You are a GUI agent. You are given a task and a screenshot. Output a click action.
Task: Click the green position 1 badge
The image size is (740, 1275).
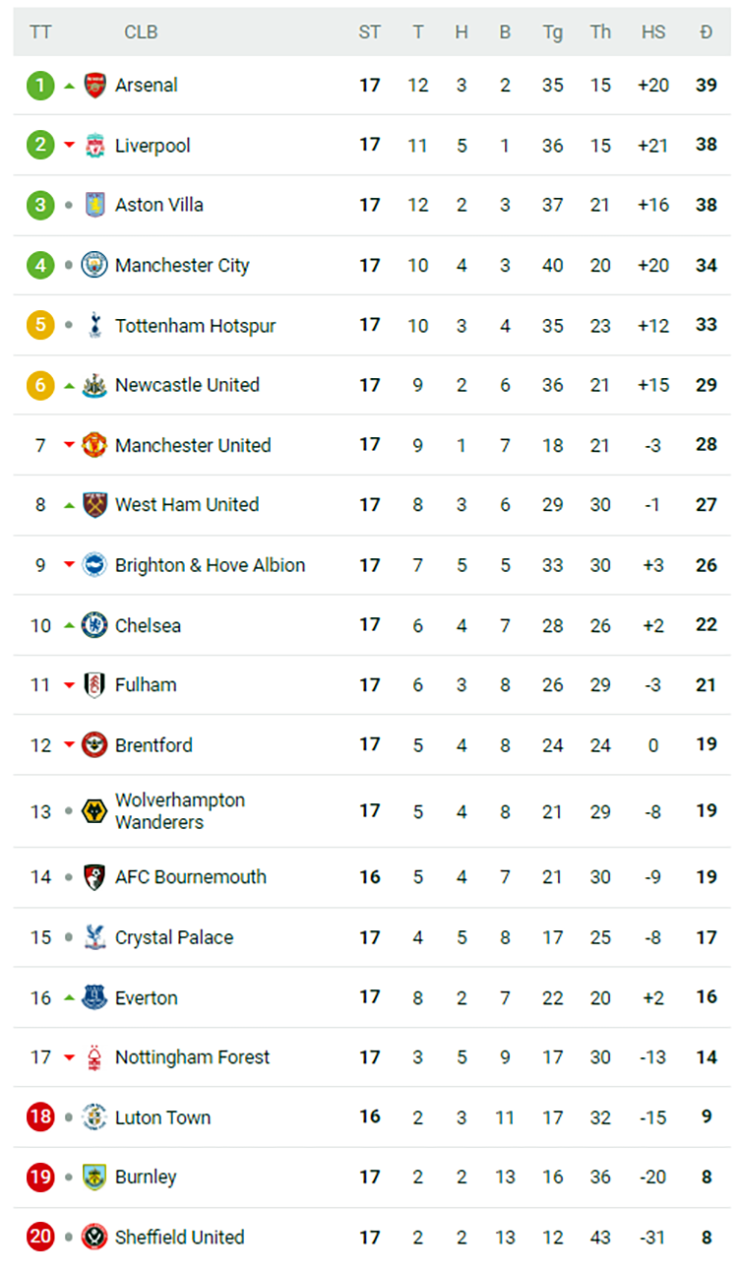pyautogui.click(x=40, y=85)
